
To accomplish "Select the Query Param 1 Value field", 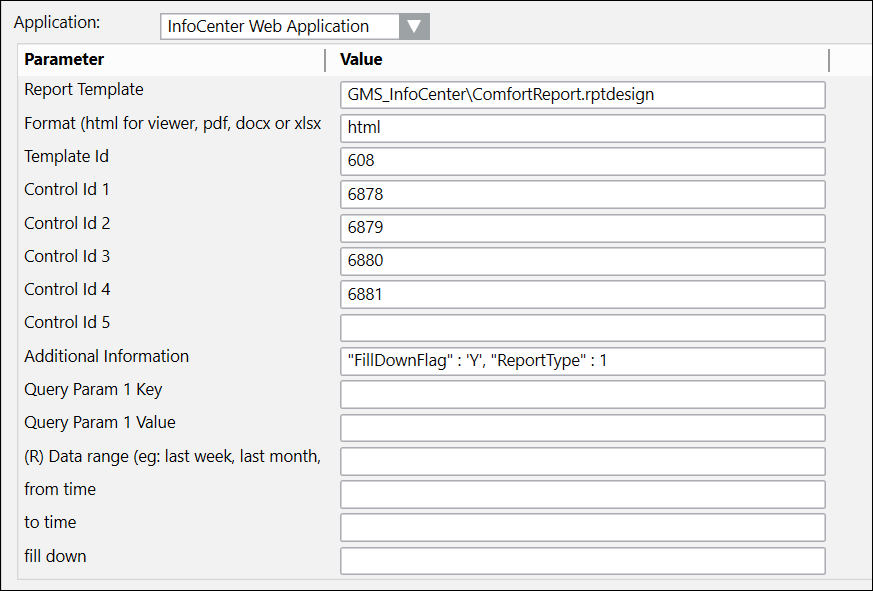I will pos(582,428).
